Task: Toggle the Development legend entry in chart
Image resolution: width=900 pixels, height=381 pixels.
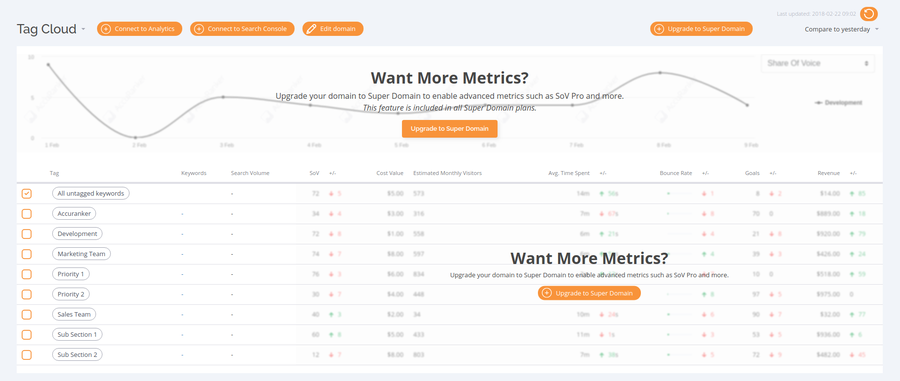Action: 839,103
